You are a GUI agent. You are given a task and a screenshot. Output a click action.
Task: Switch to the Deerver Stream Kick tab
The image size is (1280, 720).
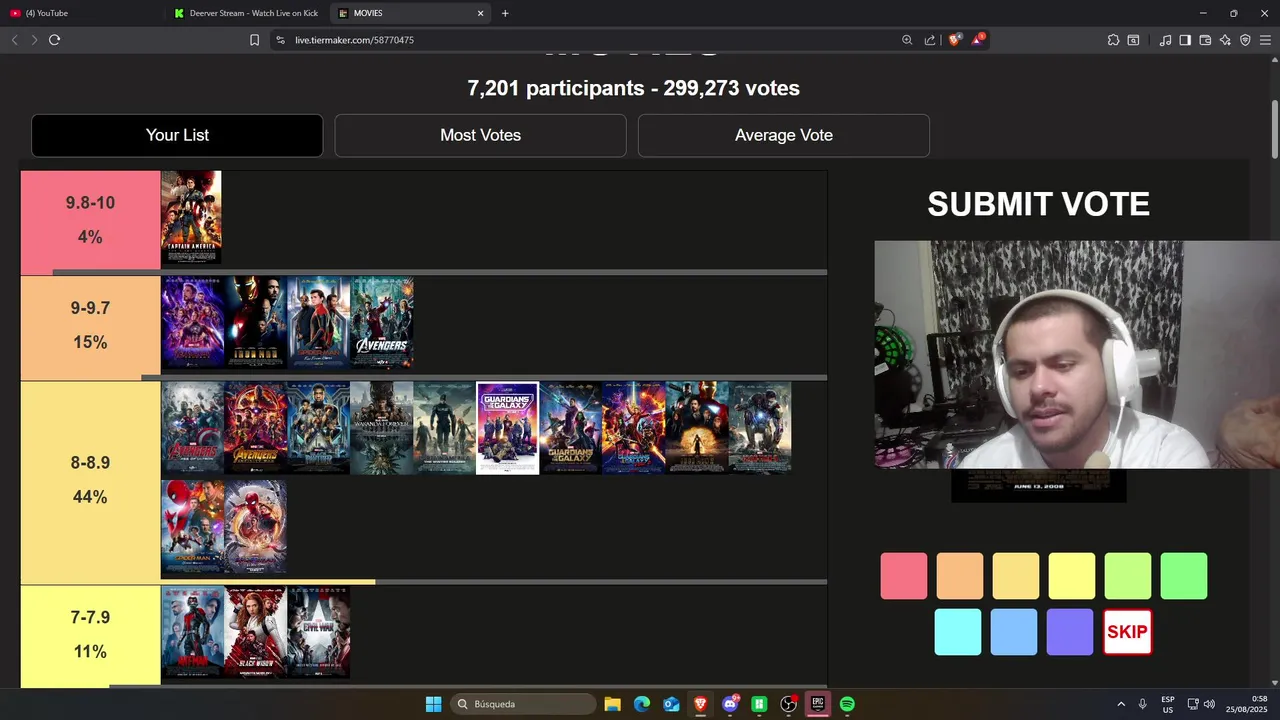click(x=247, y=13)
